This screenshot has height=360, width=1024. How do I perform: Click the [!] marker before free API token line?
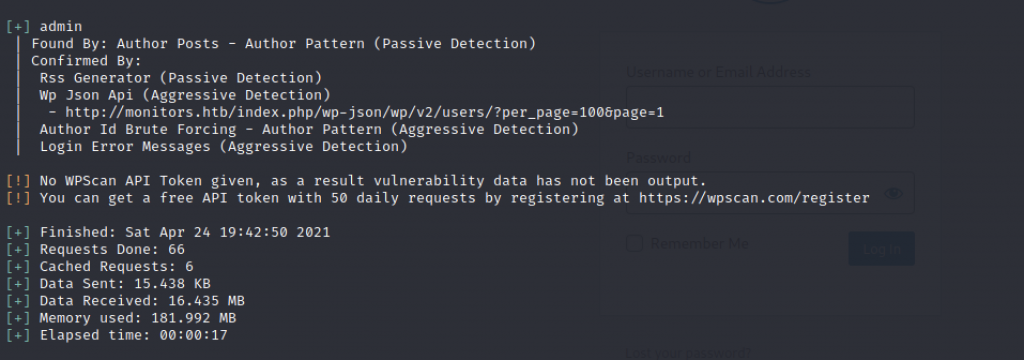(18, 198)
